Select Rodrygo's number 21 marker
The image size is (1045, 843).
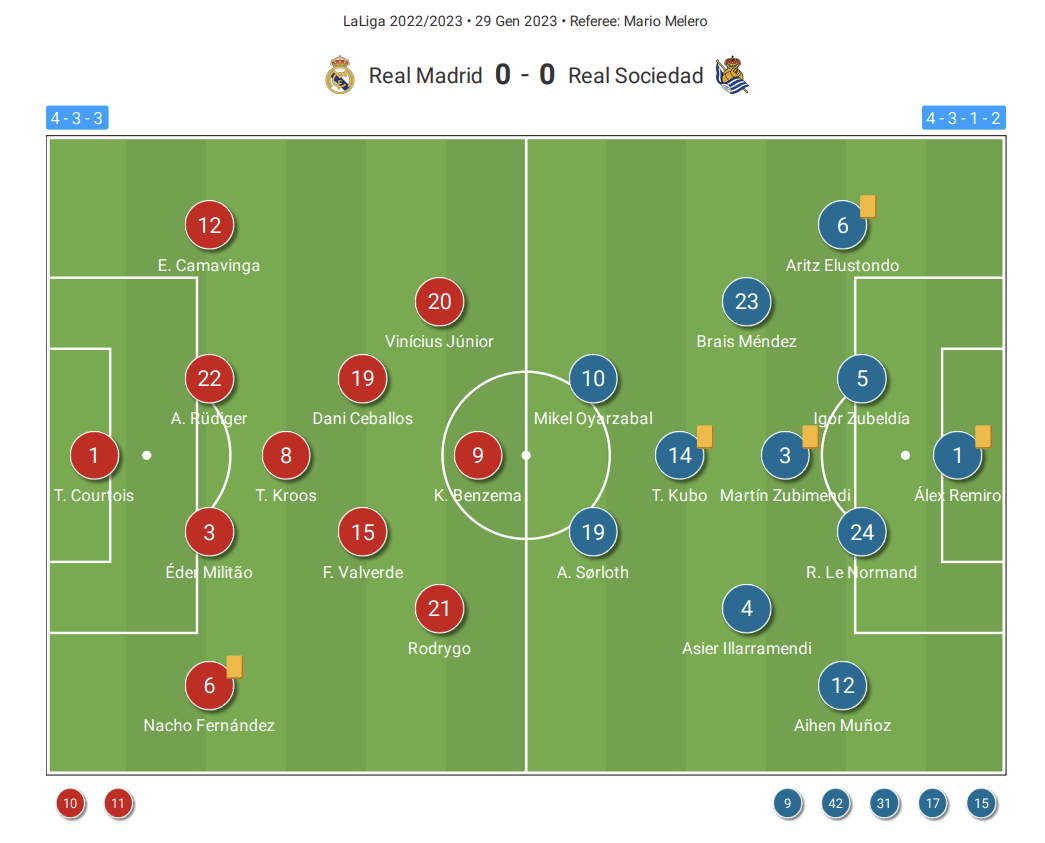439,608
